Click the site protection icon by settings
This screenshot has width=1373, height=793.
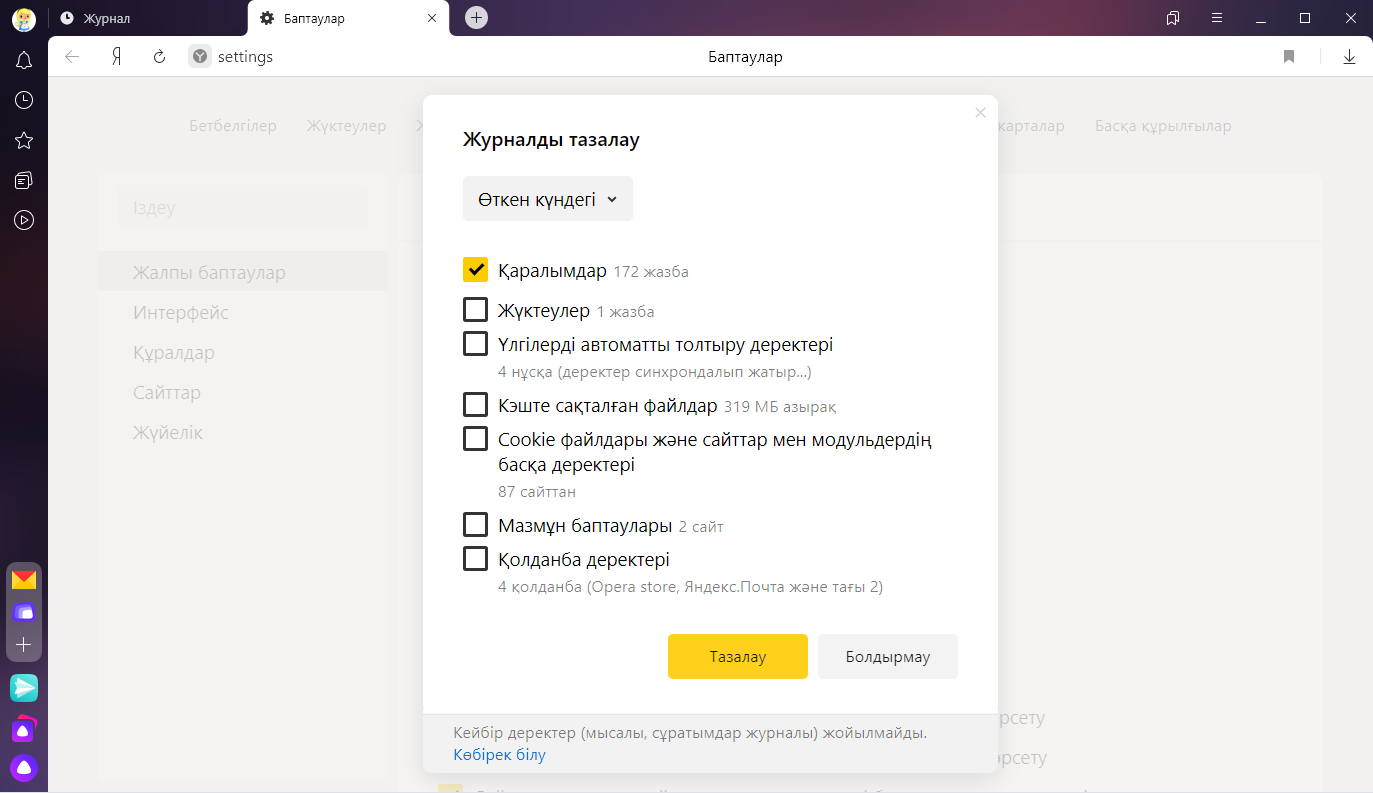[200, 57]
